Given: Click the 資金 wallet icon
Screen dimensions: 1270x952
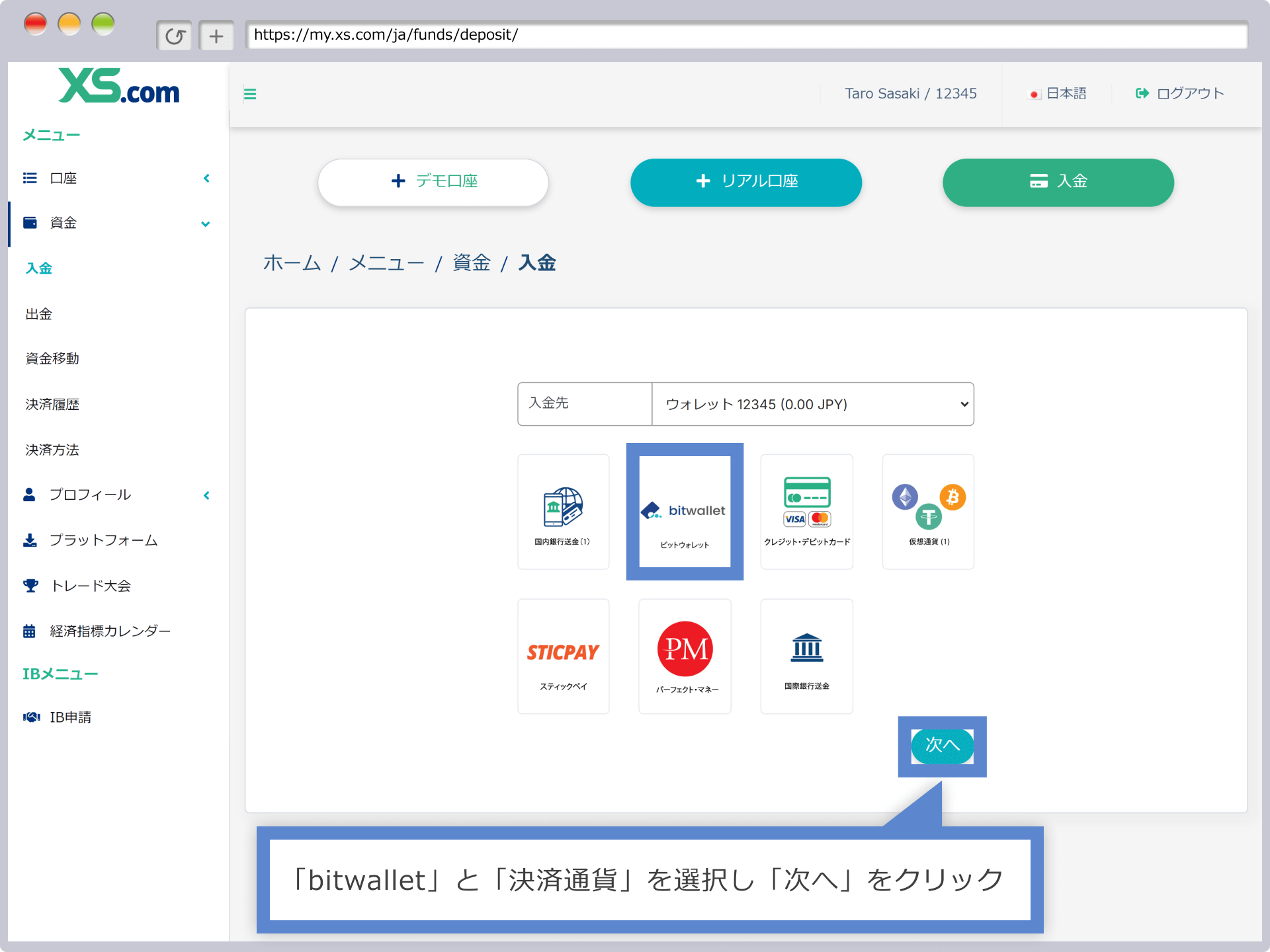Looking at the screenshot, I should point(30,223).
